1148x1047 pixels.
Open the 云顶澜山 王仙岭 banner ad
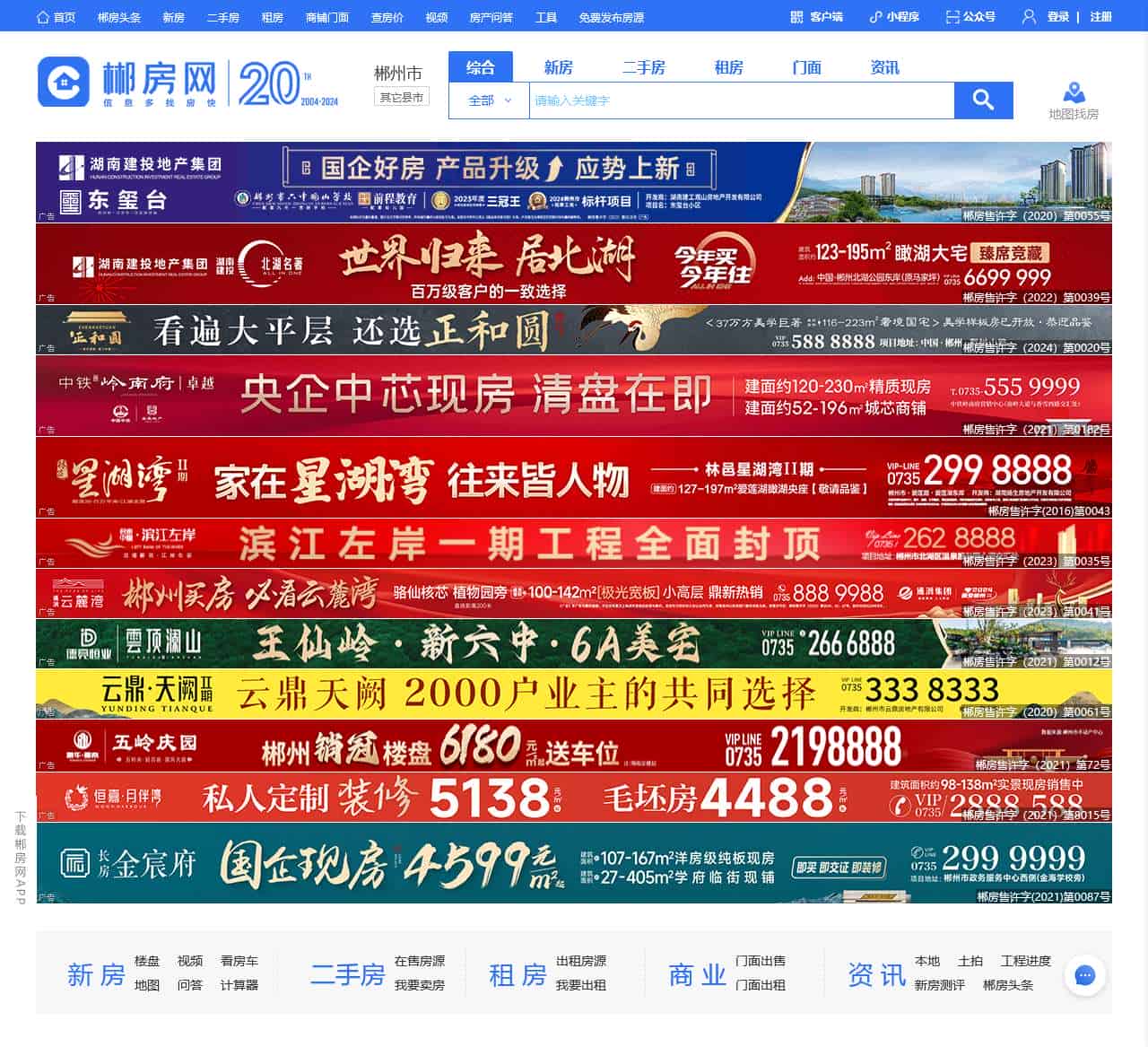pos(574,643)
